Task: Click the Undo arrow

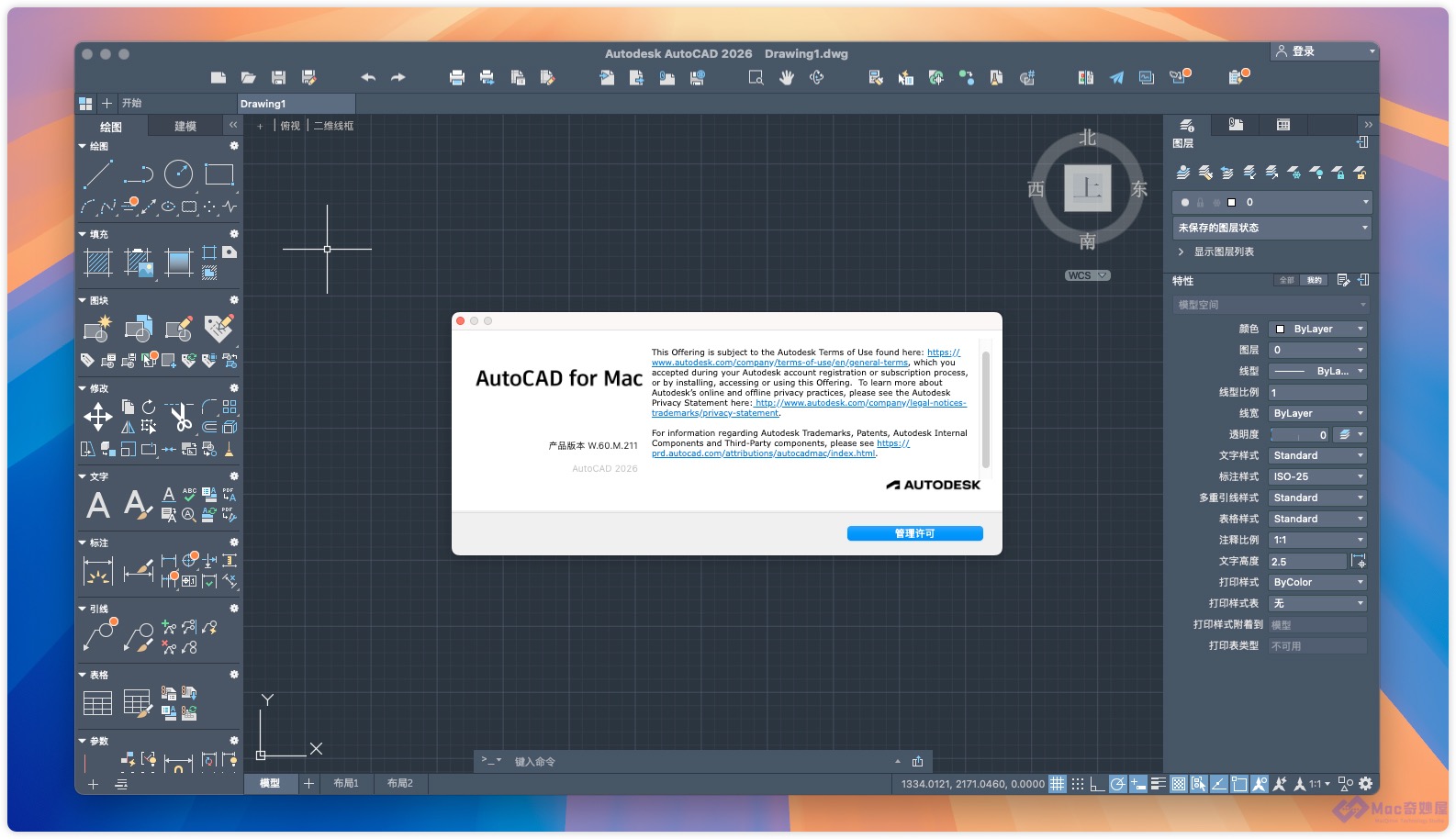Action: tap(368, 77)
